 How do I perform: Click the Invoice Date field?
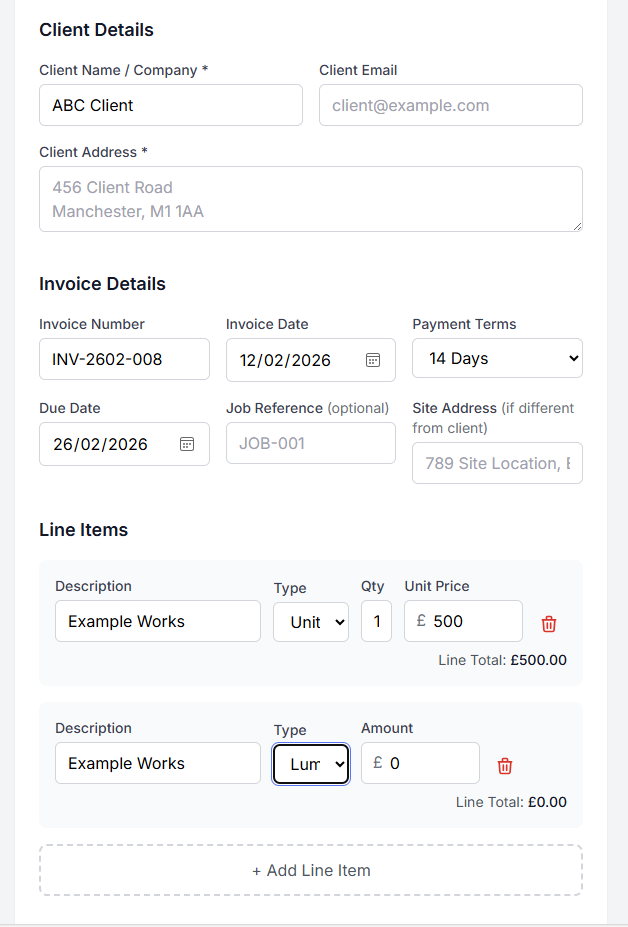tap(295, 360)
